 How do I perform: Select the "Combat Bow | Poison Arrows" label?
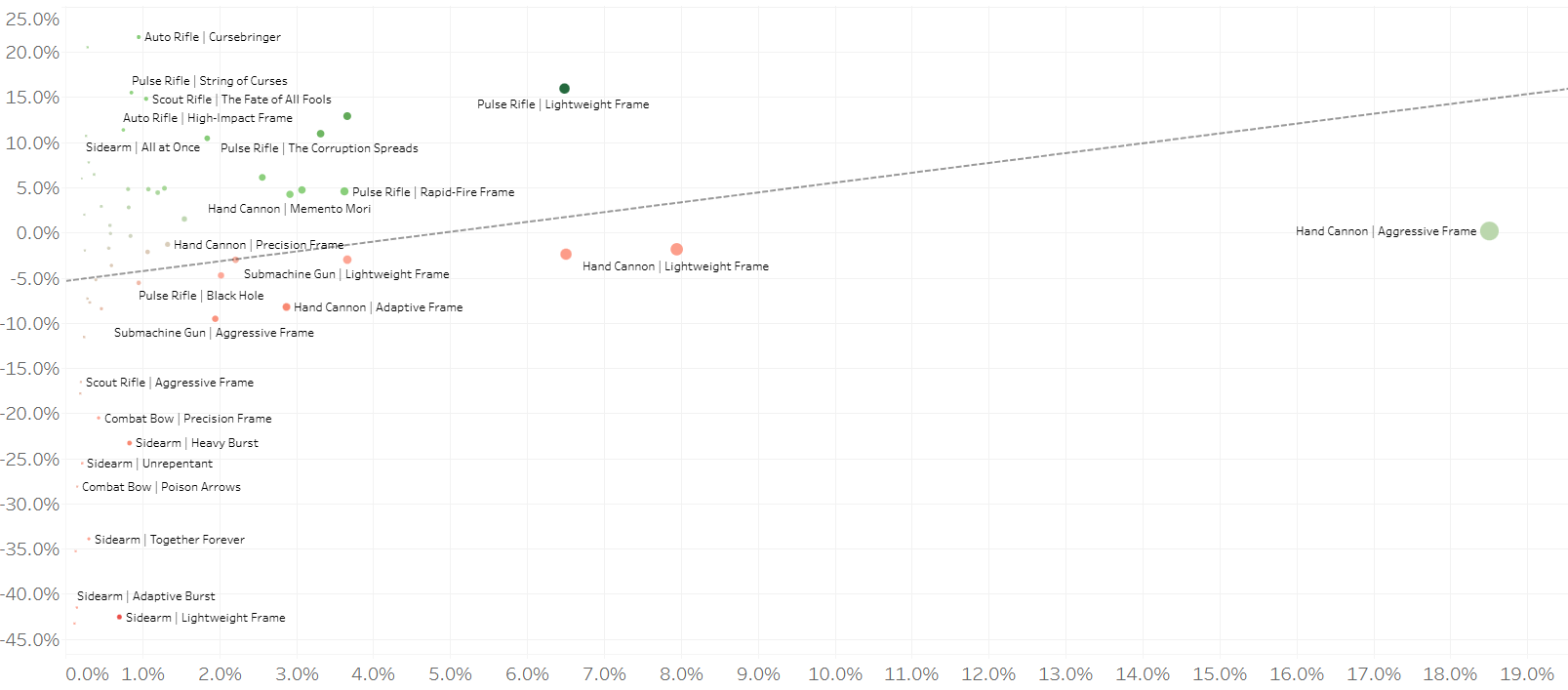161,487
